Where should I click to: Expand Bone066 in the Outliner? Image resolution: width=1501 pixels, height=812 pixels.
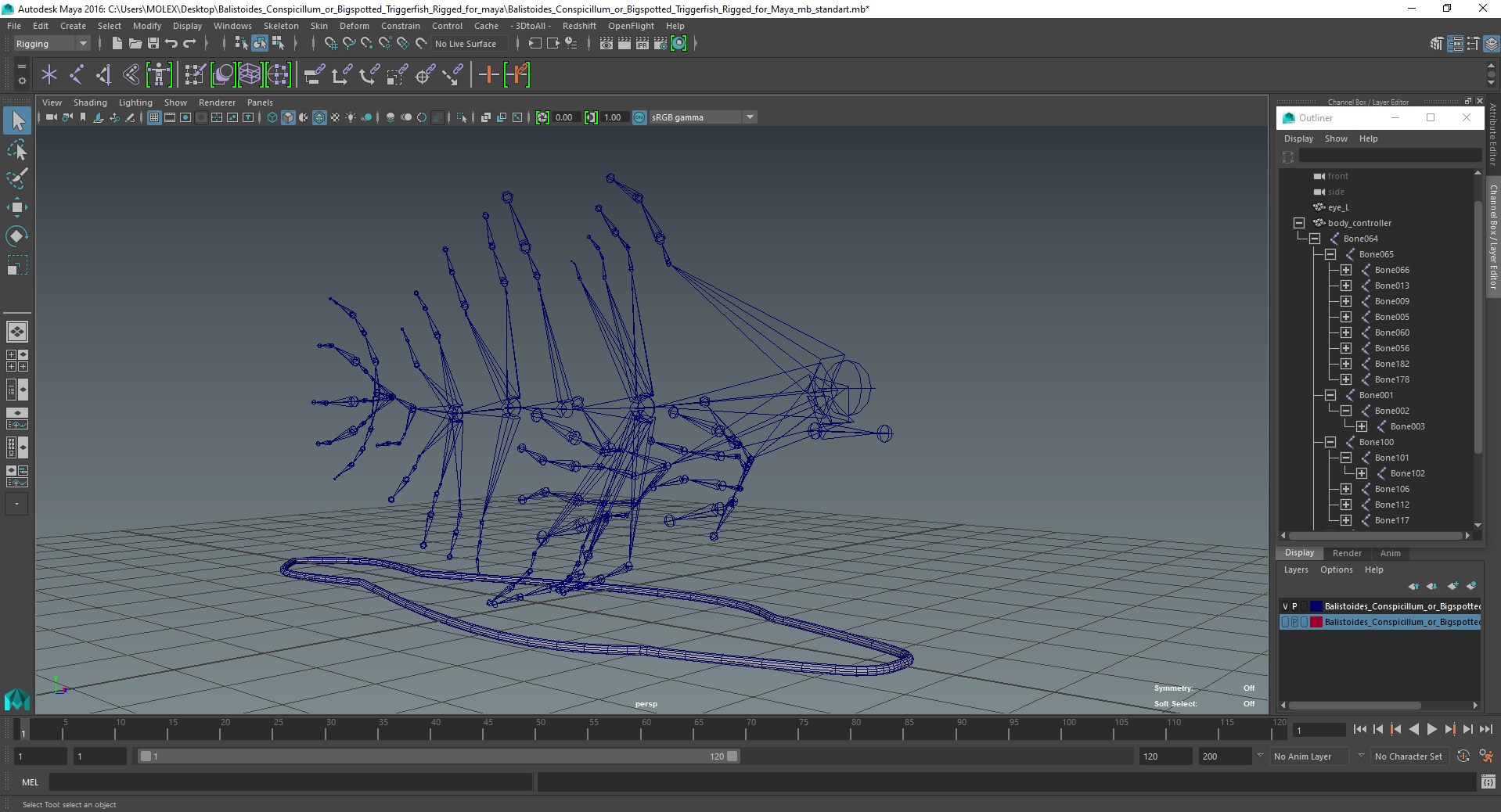[x=1346, y=270]
